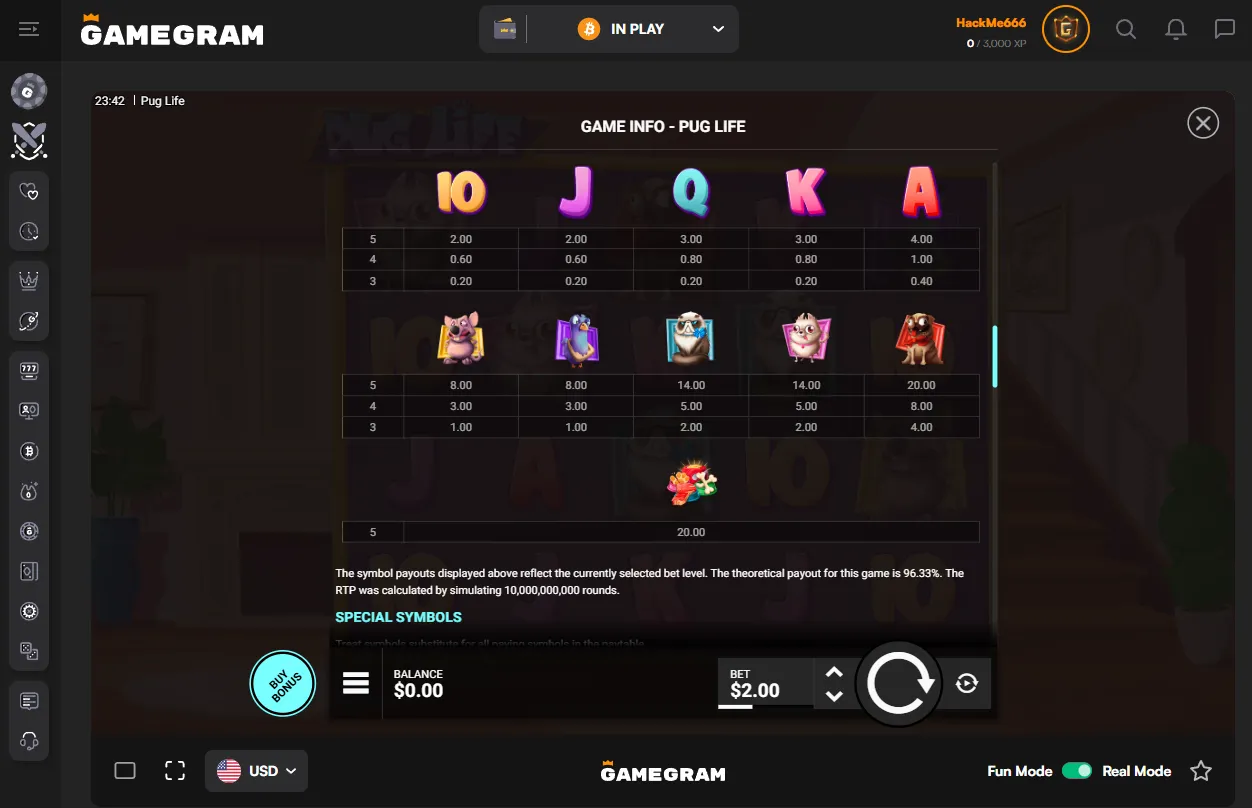Open the game hamburger menu
Screen dimensions: 1252x808
click(x=356, y=683)
